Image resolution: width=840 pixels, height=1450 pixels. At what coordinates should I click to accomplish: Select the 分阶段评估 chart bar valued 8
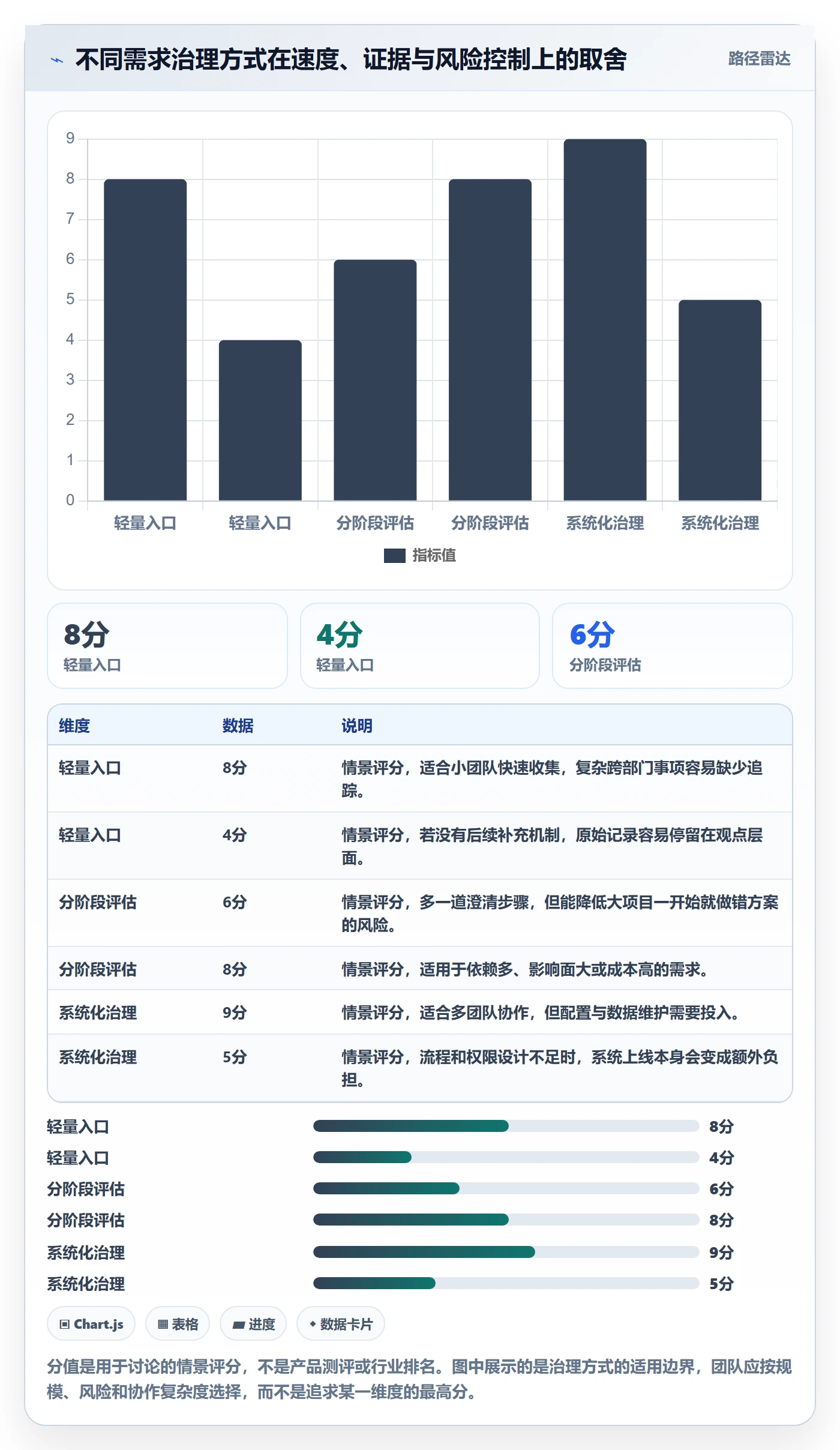490,340
